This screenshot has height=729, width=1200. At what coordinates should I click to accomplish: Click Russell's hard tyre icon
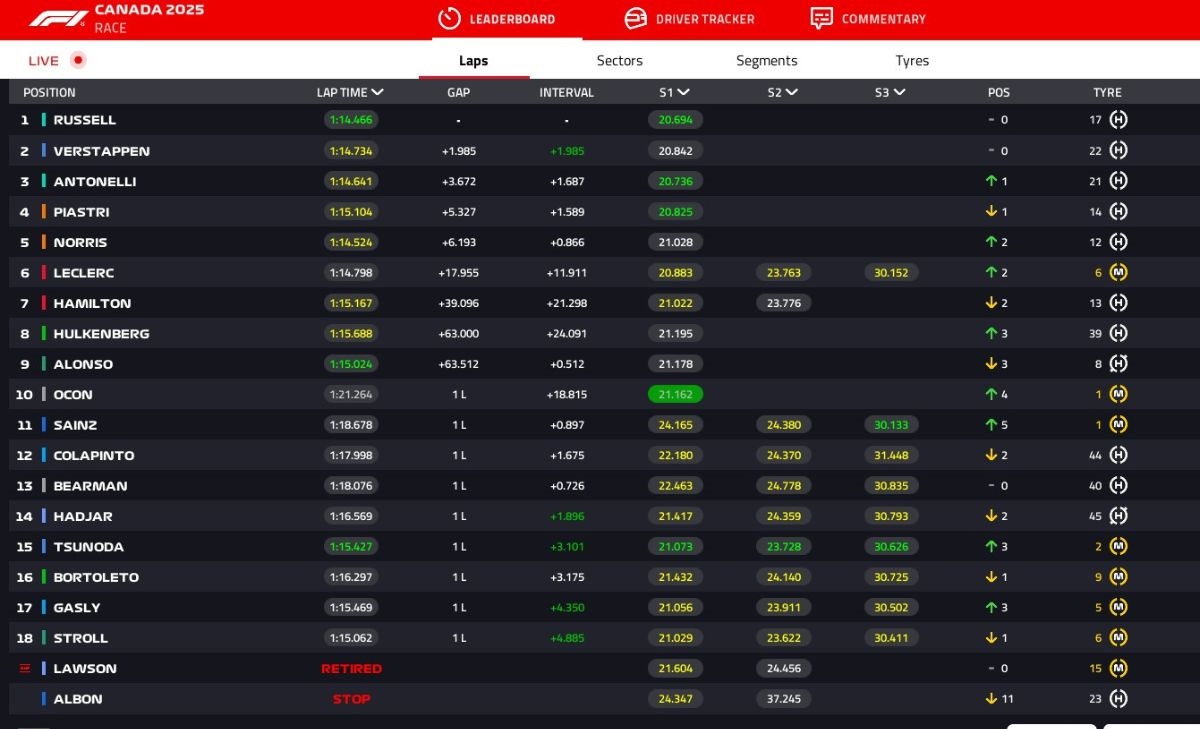click(1118, 120)
